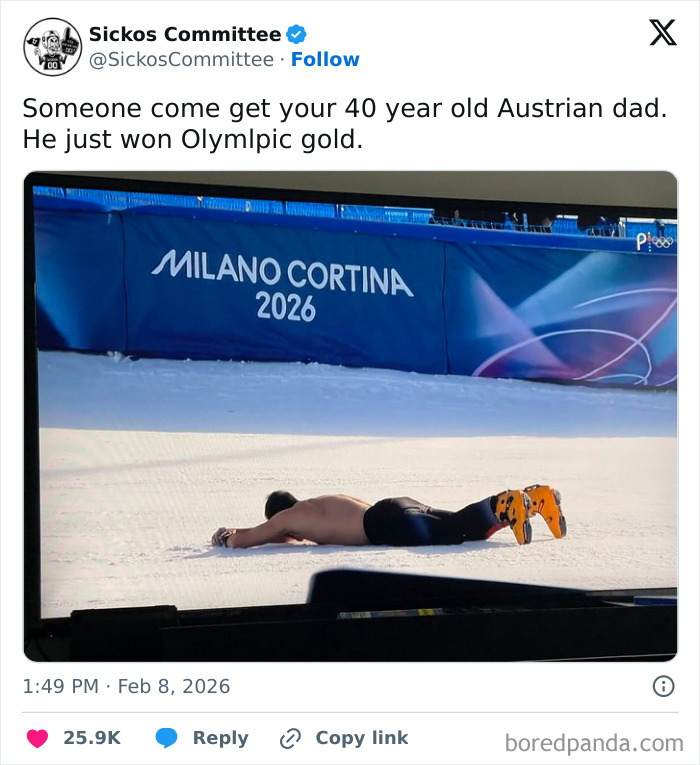Click the @SickosCommittee handle
This screenshot has width=700, height=765.
pyautogui.click(x=181, y=60)
